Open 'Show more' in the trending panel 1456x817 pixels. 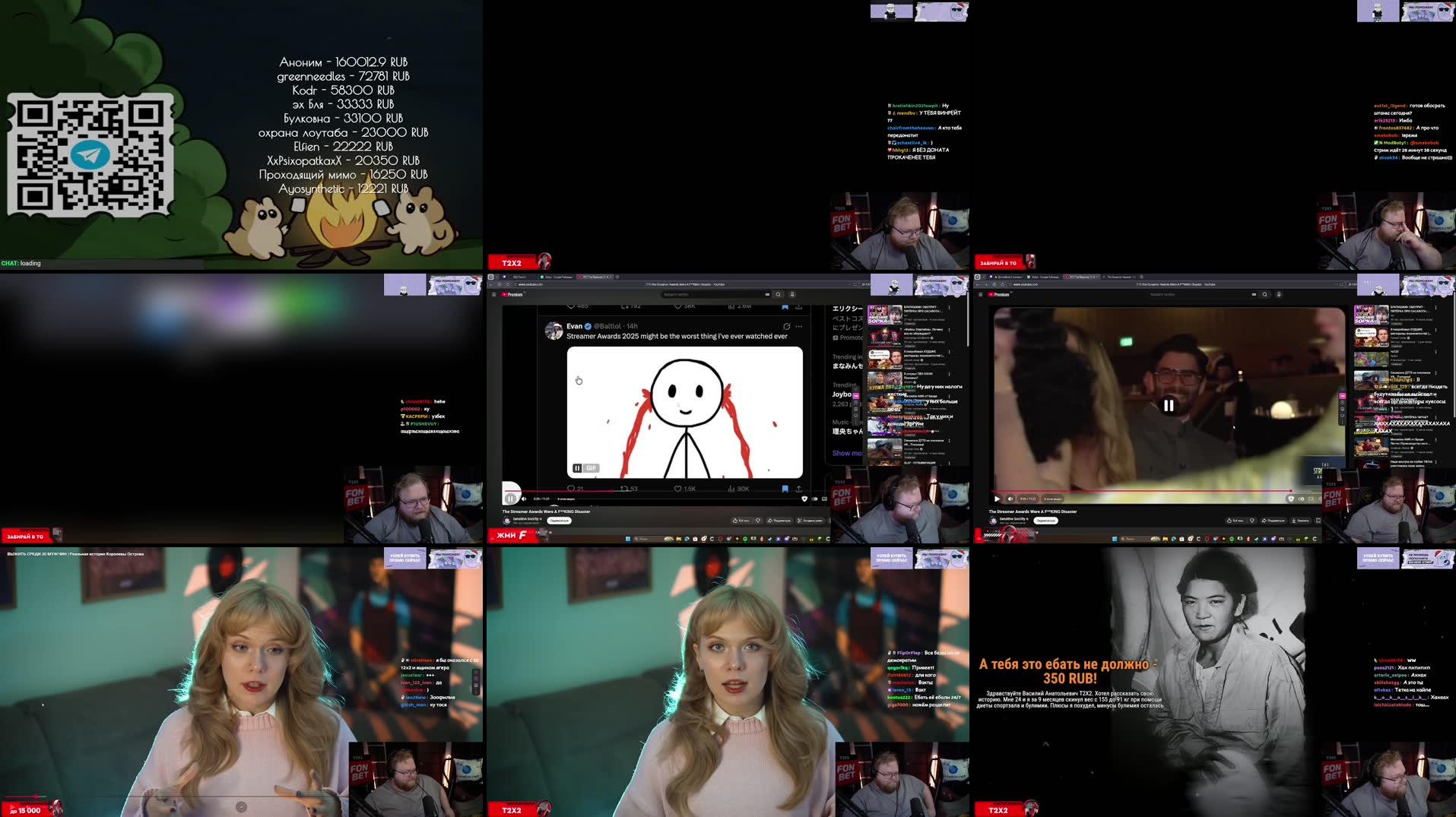(x=846, y=451)
